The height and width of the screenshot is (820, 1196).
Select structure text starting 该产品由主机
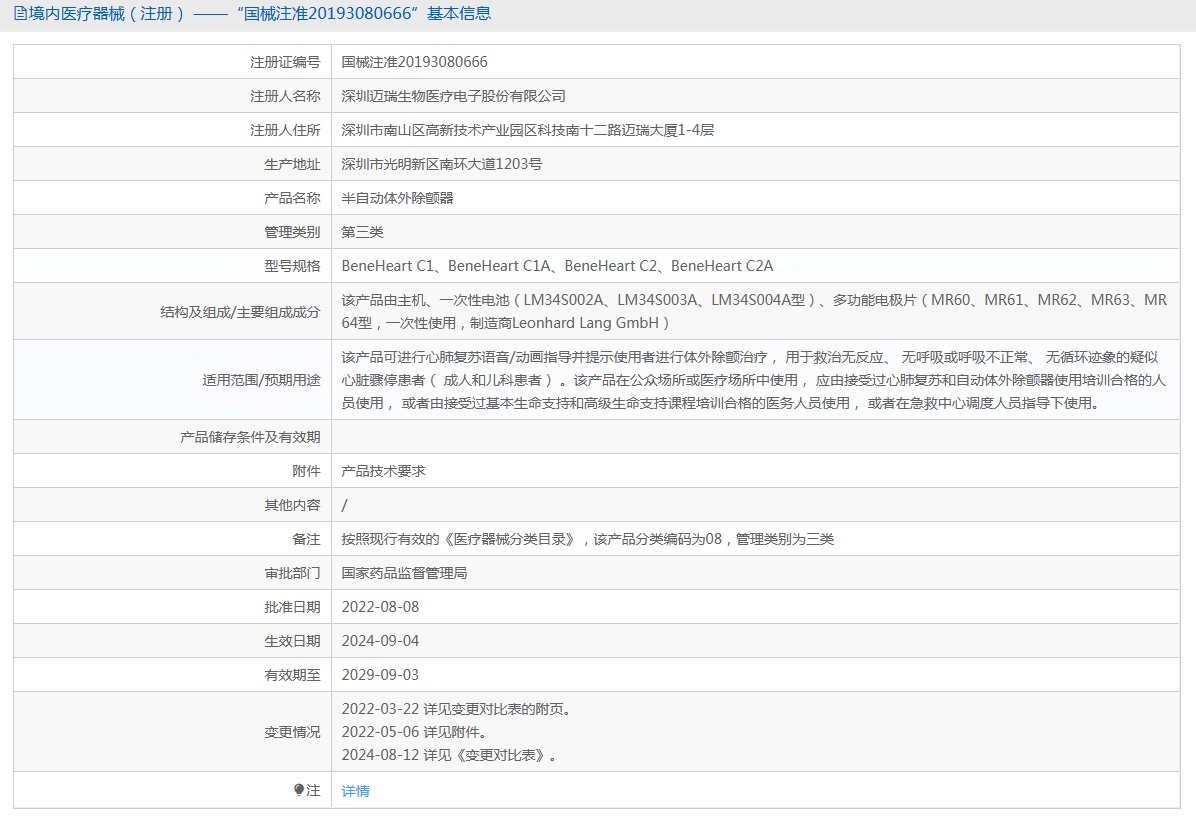[754, 311]
